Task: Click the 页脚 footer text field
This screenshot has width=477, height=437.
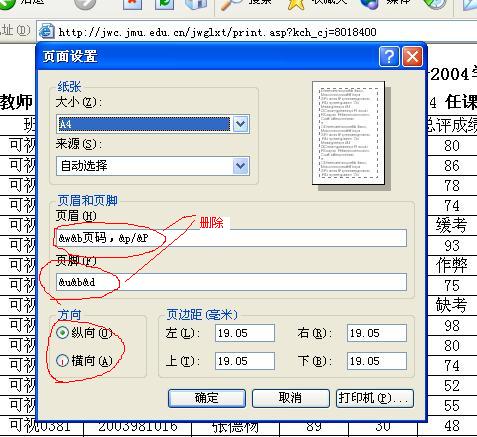Action: pyautogui.click(x=231, y=282)
